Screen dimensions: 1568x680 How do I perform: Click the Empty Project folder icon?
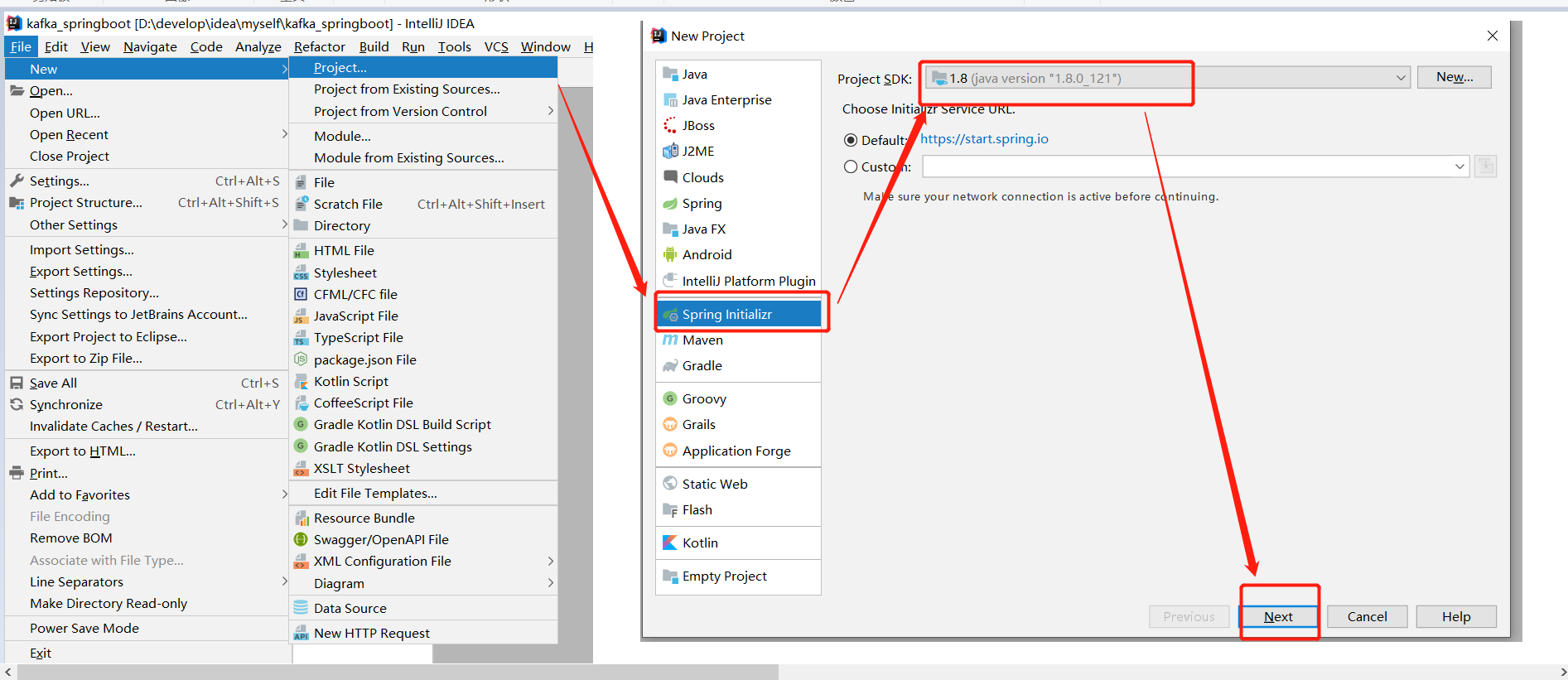670,576
